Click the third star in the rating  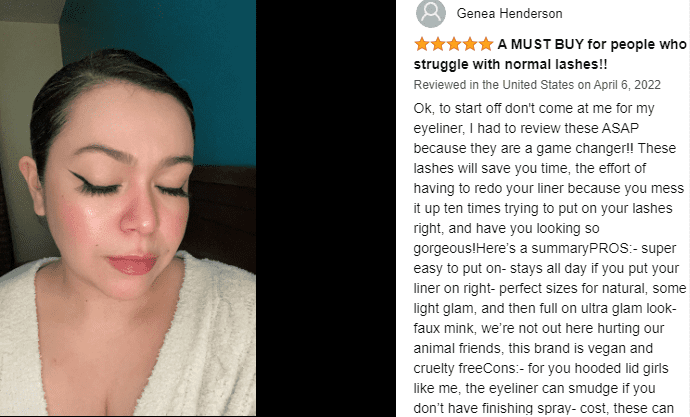454,44
